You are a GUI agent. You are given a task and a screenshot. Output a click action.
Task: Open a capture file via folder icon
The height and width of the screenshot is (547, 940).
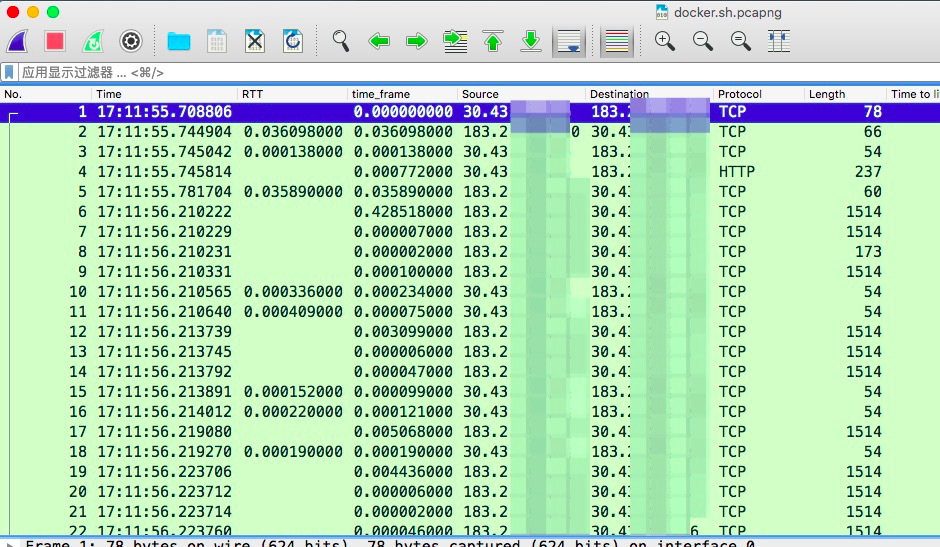pos(179,41)
